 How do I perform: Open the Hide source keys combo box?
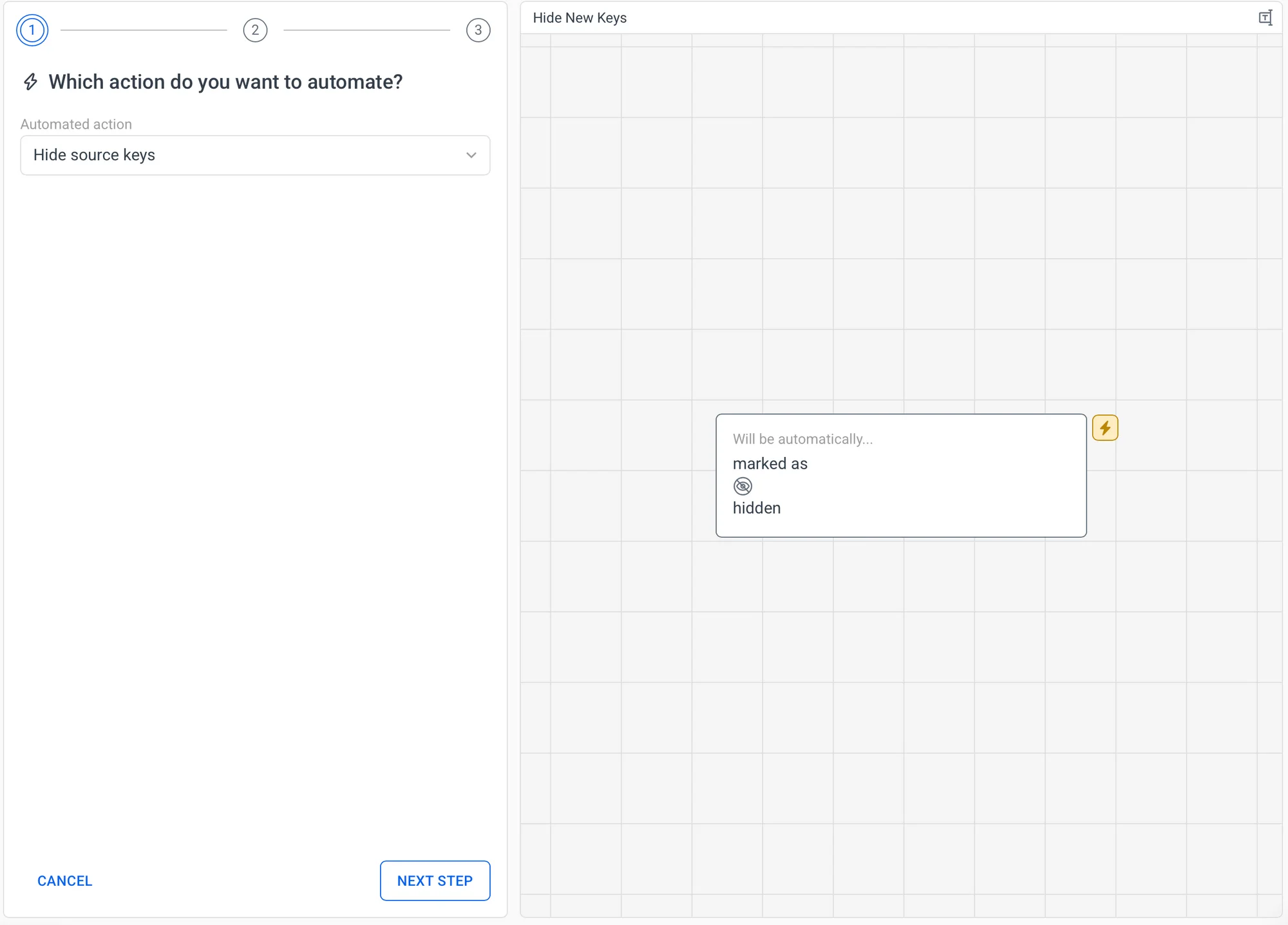click(x=245, y=155)
